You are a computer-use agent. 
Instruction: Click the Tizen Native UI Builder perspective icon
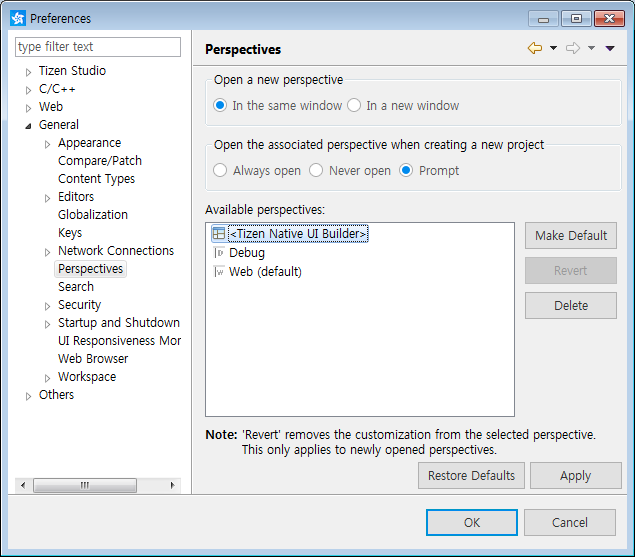[219, 234]
